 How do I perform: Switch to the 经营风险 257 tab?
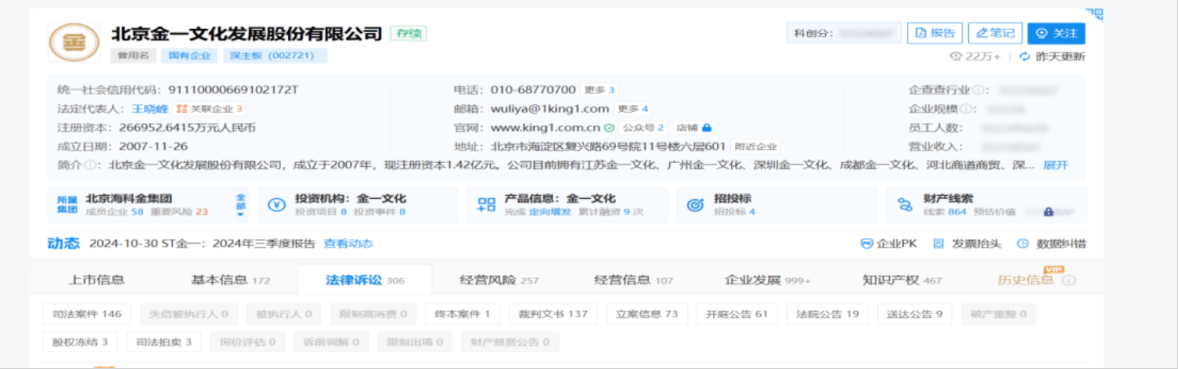pos(500,280)
